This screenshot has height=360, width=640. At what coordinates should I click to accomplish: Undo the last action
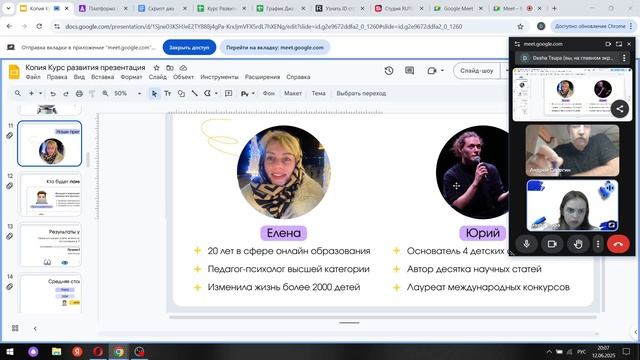pyautogui.click(x=53, y=93)
